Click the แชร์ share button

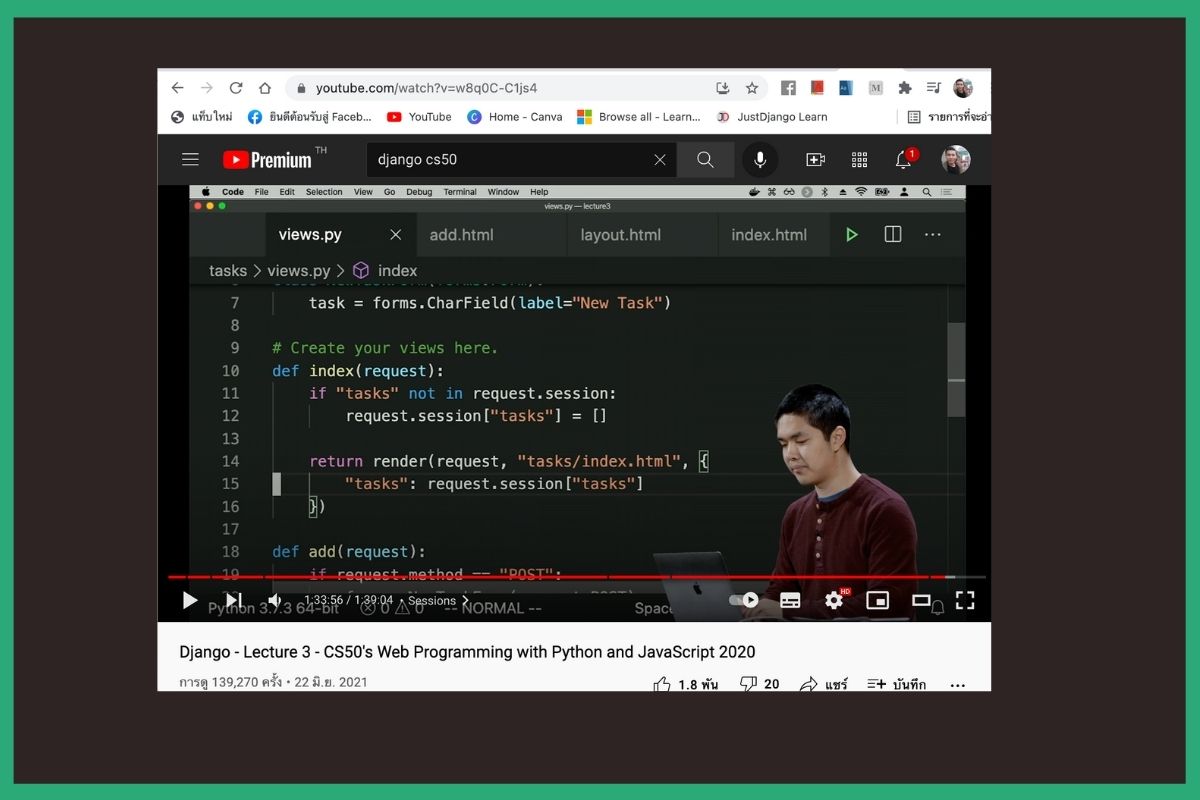pos(824,684)
